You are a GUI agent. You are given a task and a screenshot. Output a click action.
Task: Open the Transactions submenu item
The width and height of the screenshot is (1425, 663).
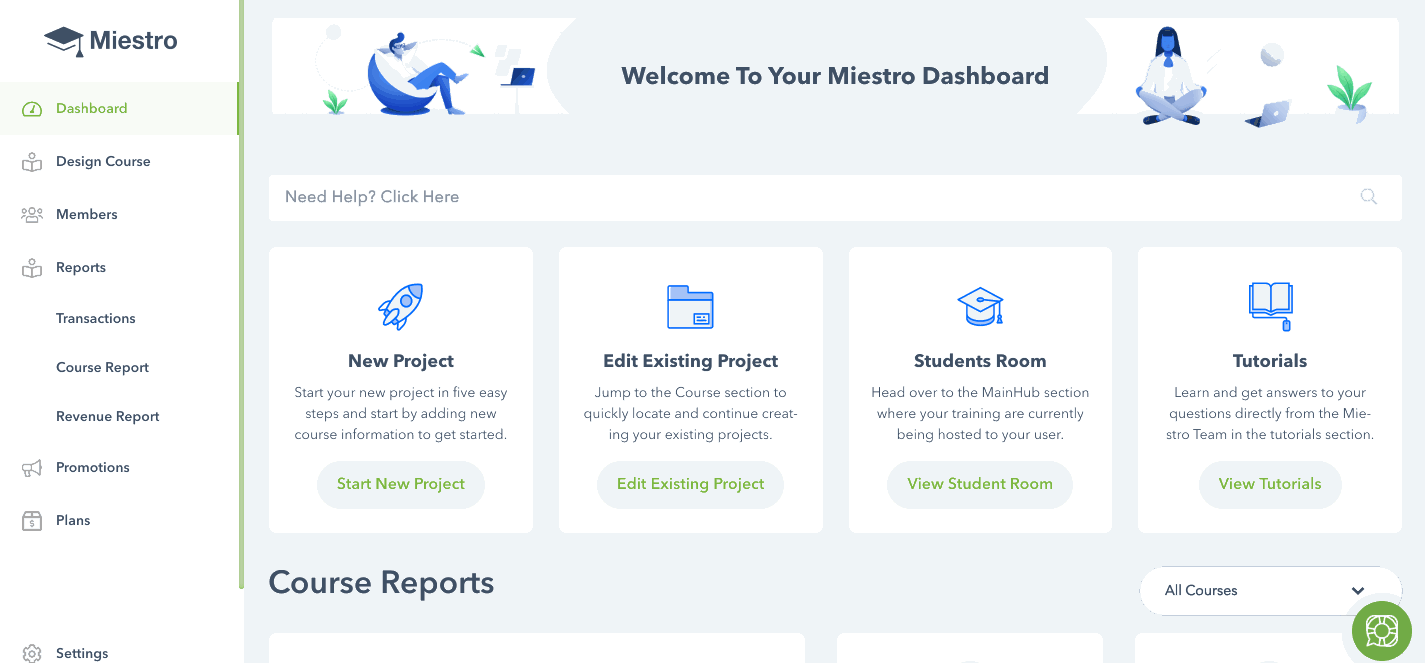coord(96,318)
